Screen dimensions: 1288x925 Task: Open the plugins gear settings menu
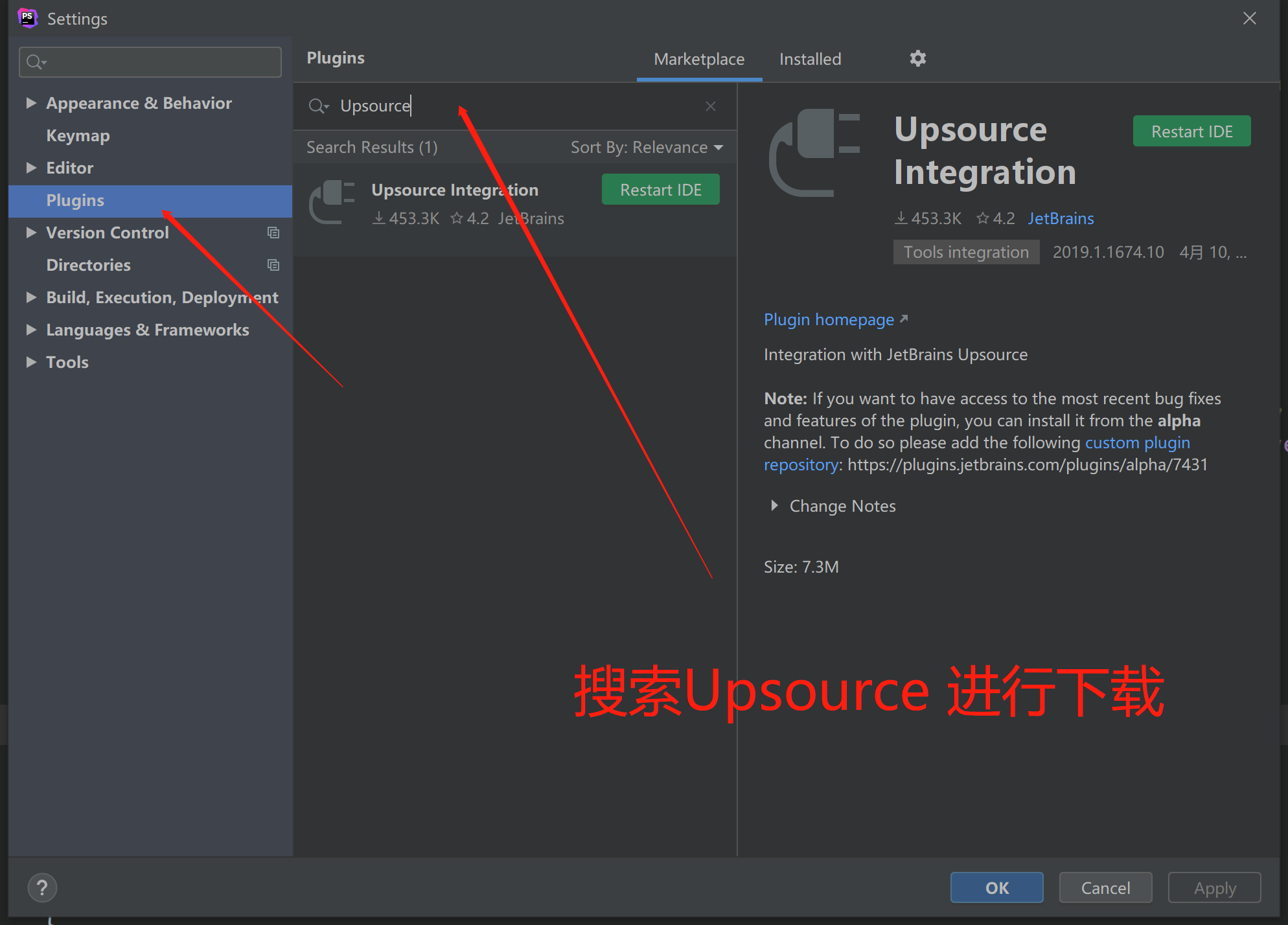click(917, 59)
